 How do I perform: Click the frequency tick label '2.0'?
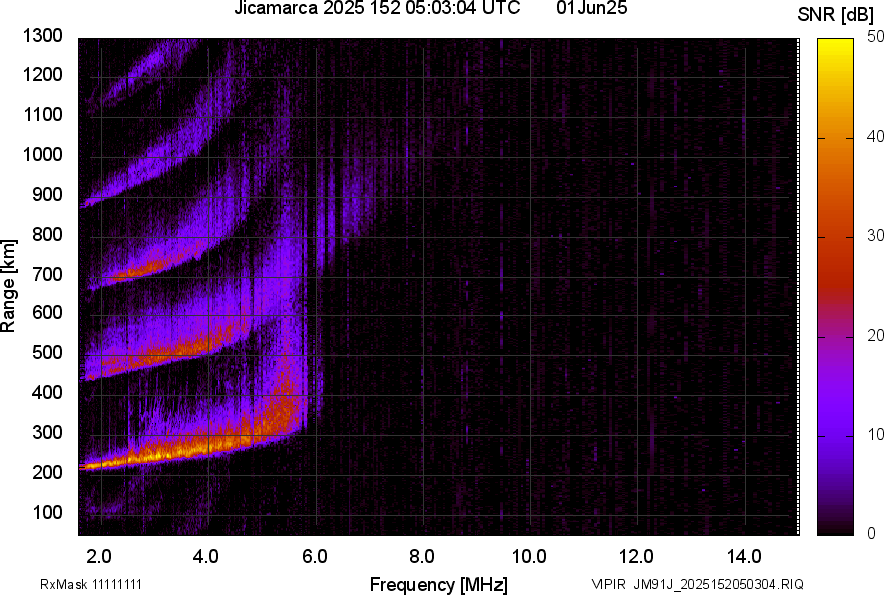[99, 557]
